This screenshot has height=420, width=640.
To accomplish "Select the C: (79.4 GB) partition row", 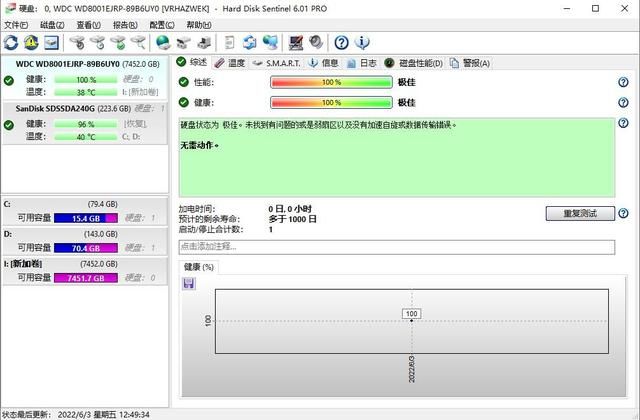I will 84,211.
